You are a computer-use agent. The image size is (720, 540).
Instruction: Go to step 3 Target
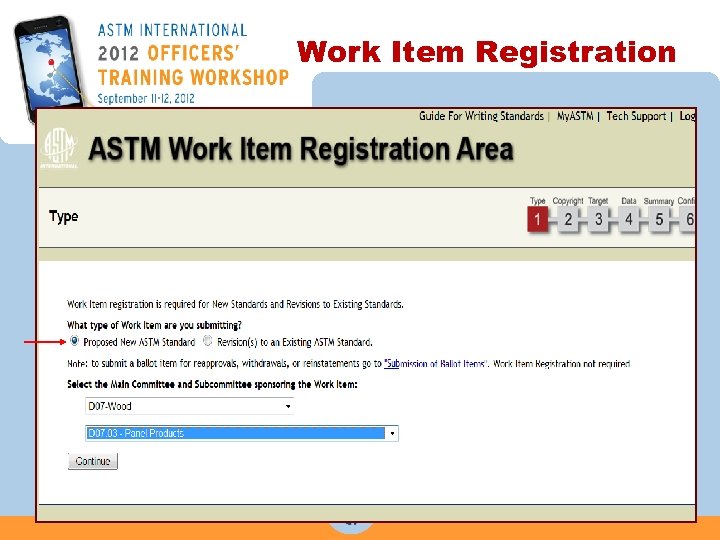[x=598, y=219]
